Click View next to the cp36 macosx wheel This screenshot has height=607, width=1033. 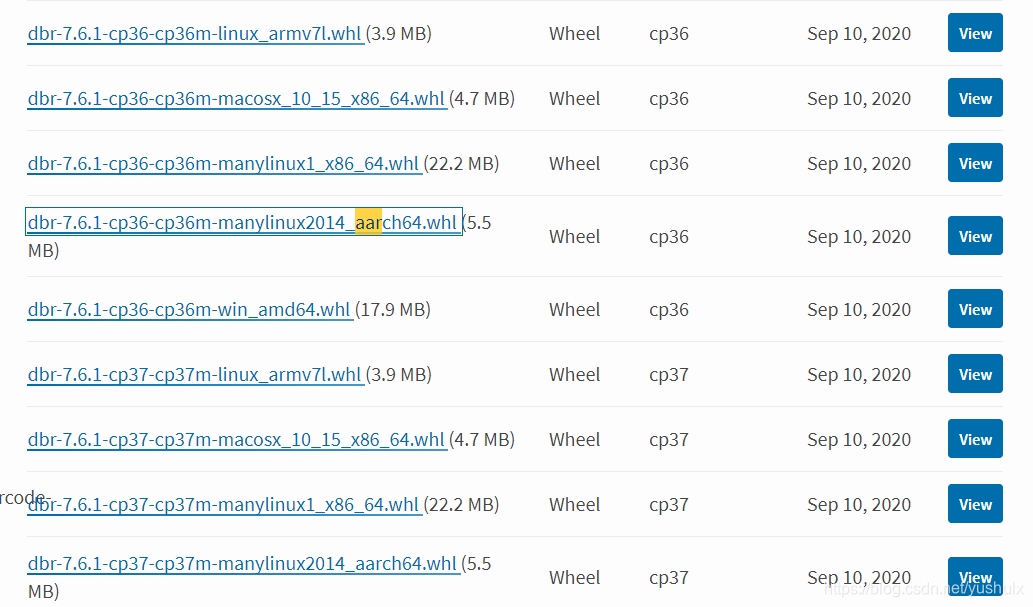[x=974, y=98]
